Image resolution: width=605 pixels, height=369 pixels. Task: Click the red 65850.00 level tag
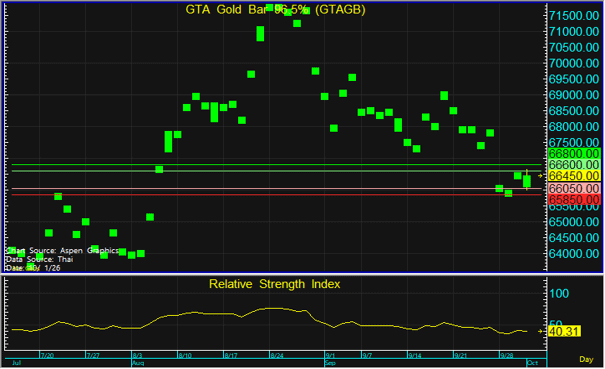[x=574, y=199]
